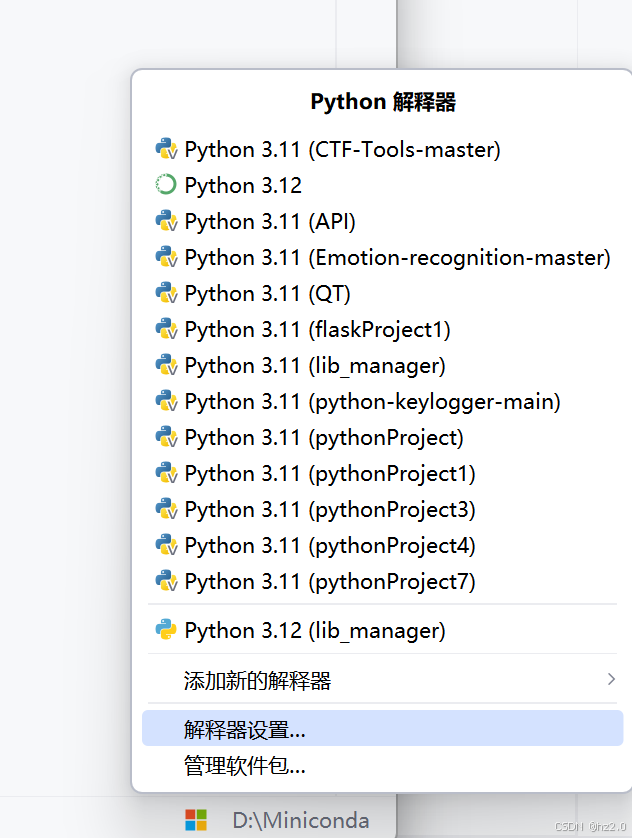Choose Python 3.11 (lib_manager) interpreter
The height and width of the screenshot is (838, 632).
(383, 365)
